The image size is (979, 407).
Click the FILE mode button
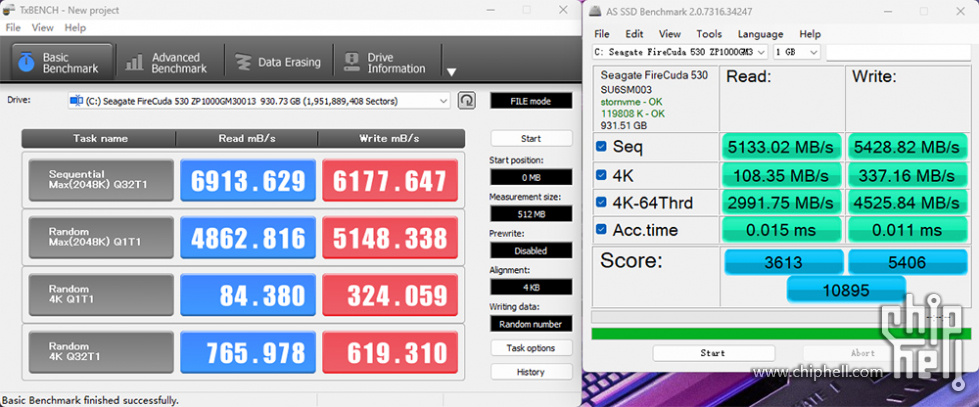(531, 101)
